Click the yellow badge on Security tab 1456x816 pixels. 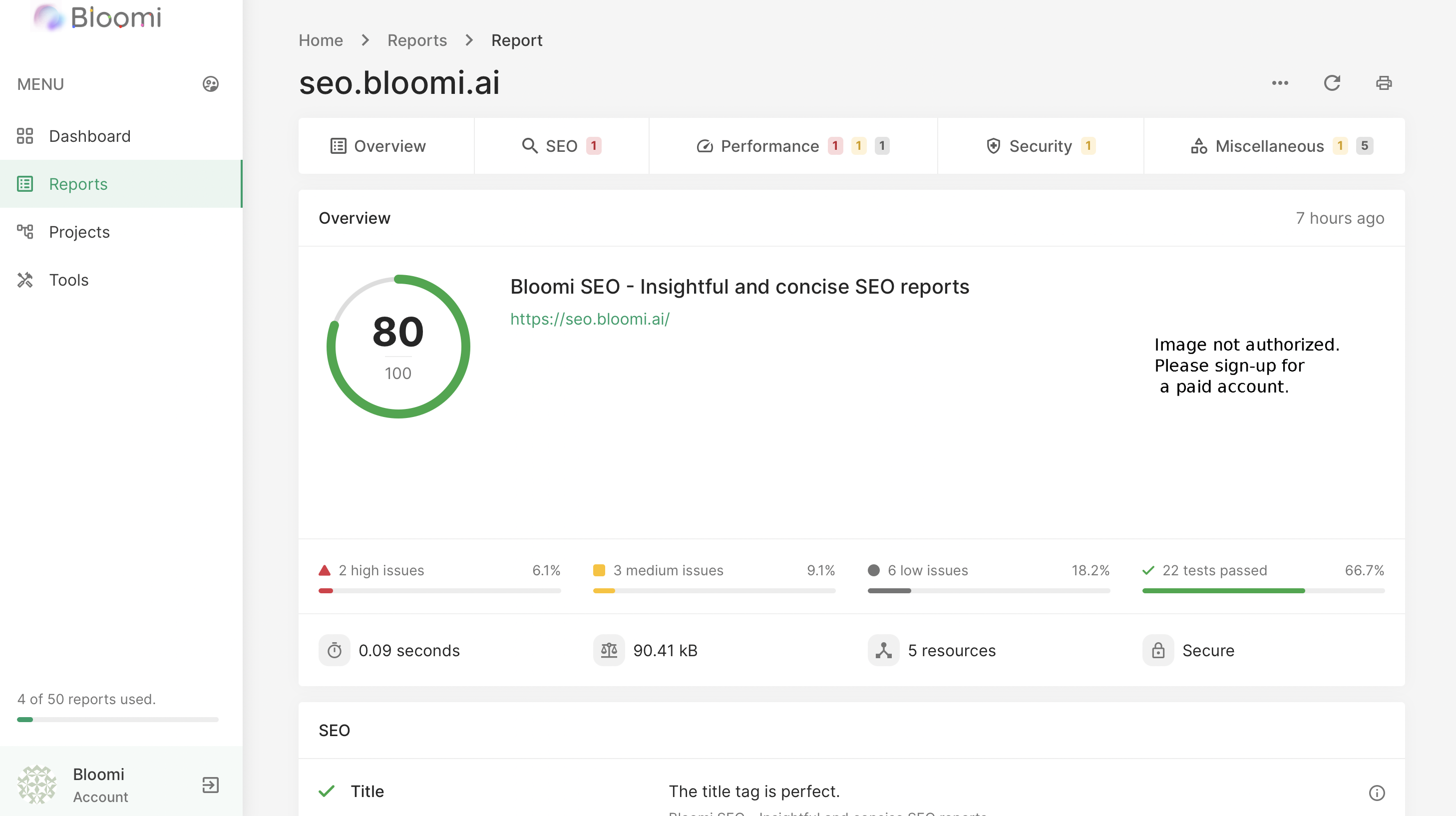1088,146
